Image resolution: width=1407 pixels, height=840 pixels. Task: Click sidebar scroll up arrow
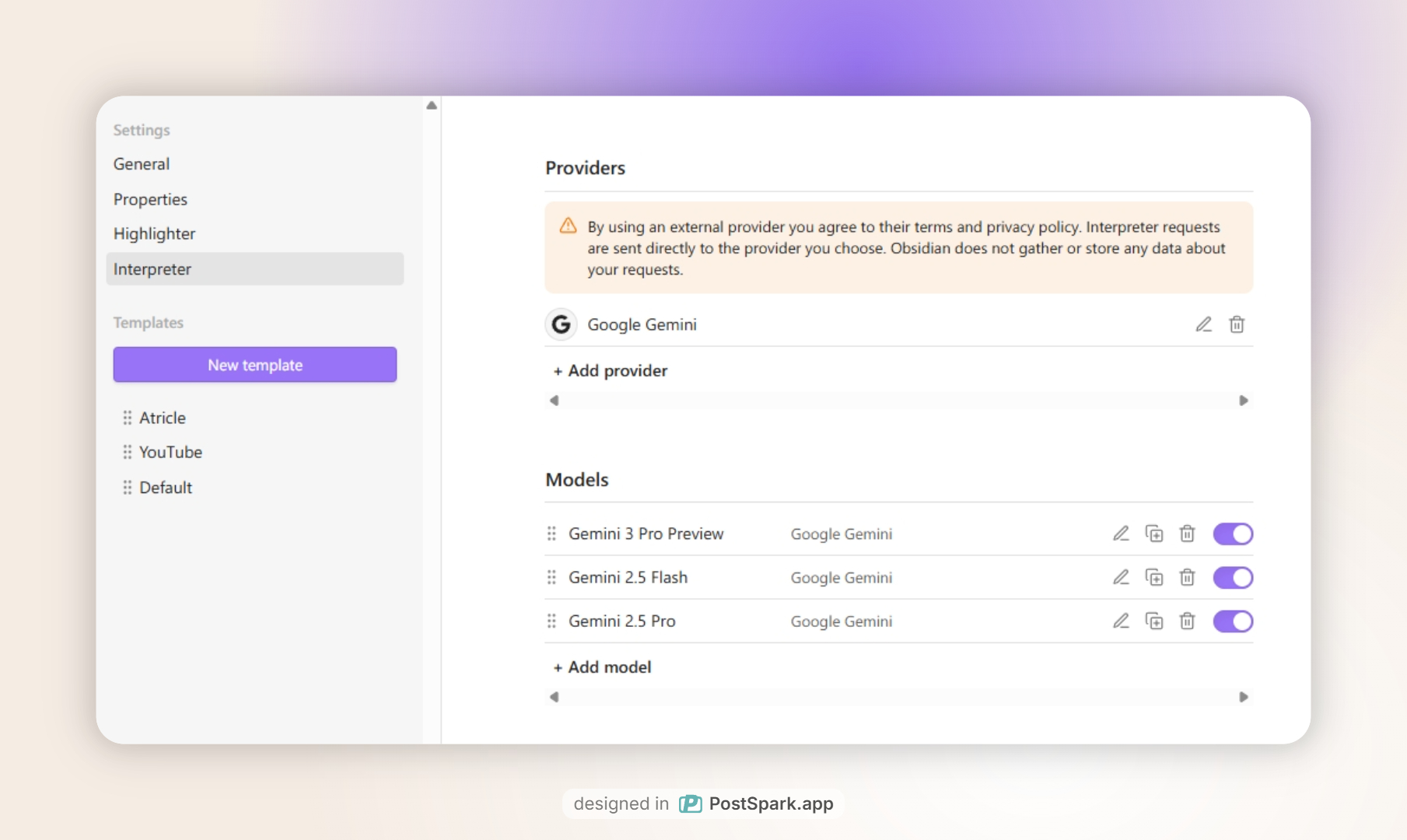pyautogui.click(x=432, y=106)
